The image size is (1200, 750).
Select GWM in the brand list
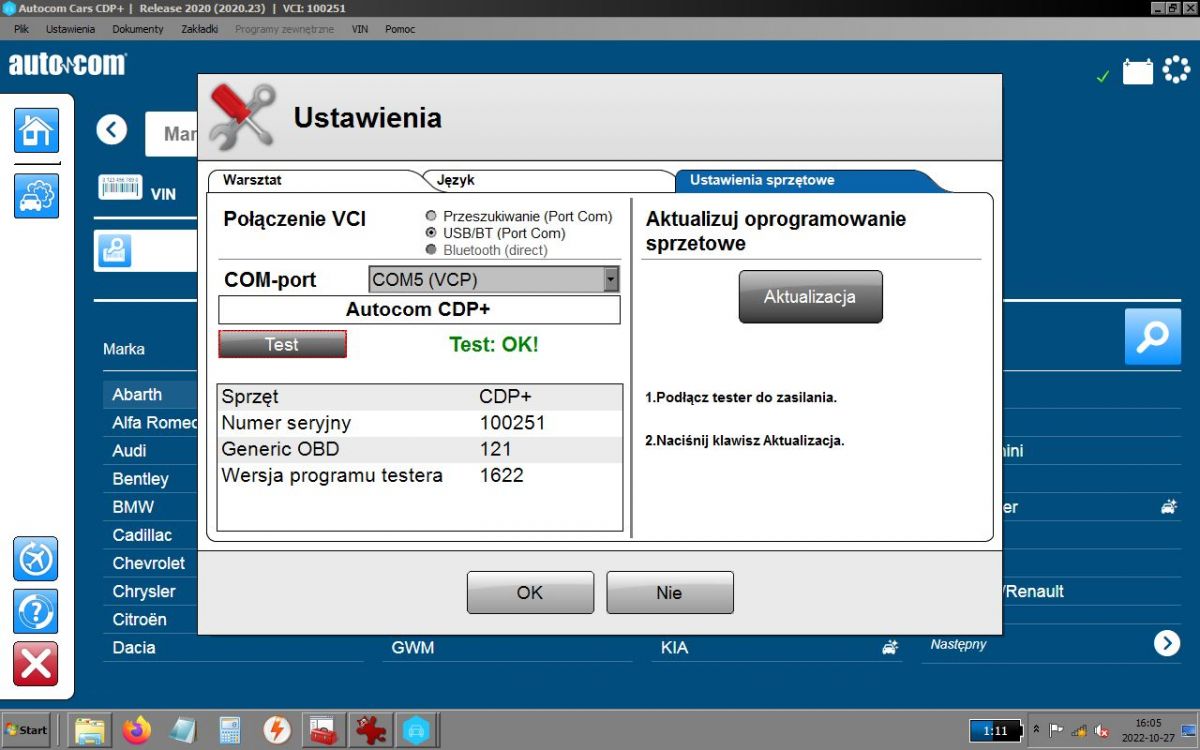click(x=413, y=648)
